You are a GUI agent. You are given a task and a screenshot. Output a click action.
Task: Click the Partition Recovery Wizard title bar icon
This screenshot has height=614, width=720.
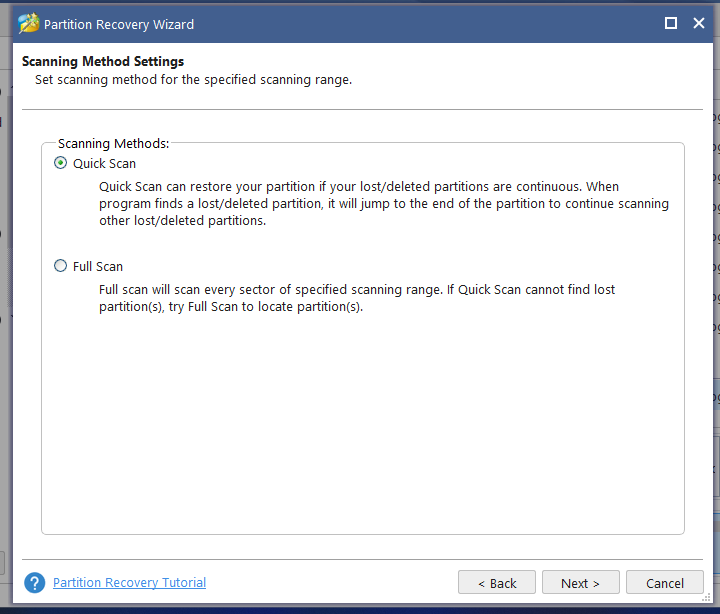(x=28, y=23)
